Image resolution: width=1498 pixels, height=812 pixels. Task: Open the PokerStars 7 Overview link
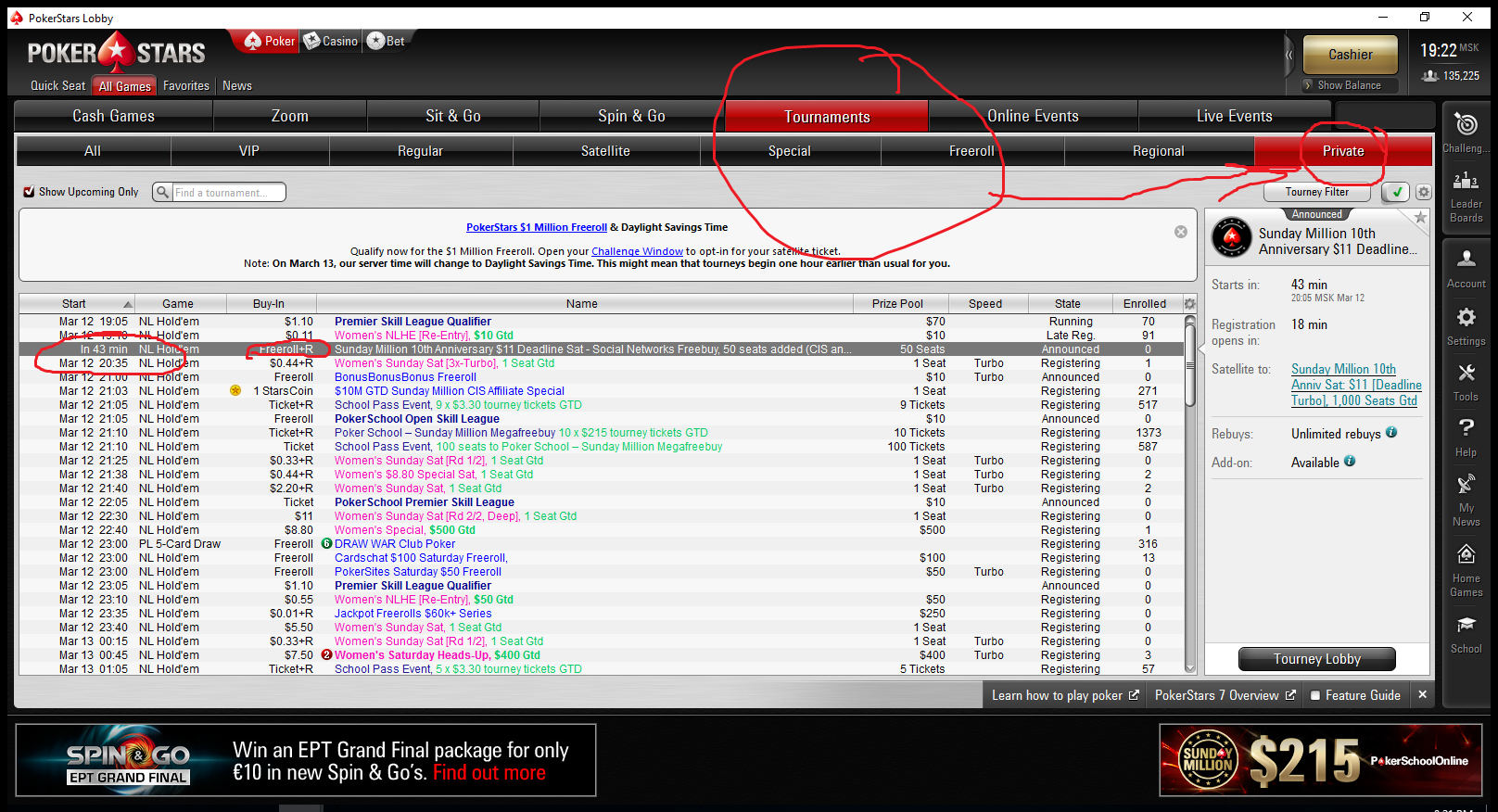pyautogui.click(x=1225, y=695)
